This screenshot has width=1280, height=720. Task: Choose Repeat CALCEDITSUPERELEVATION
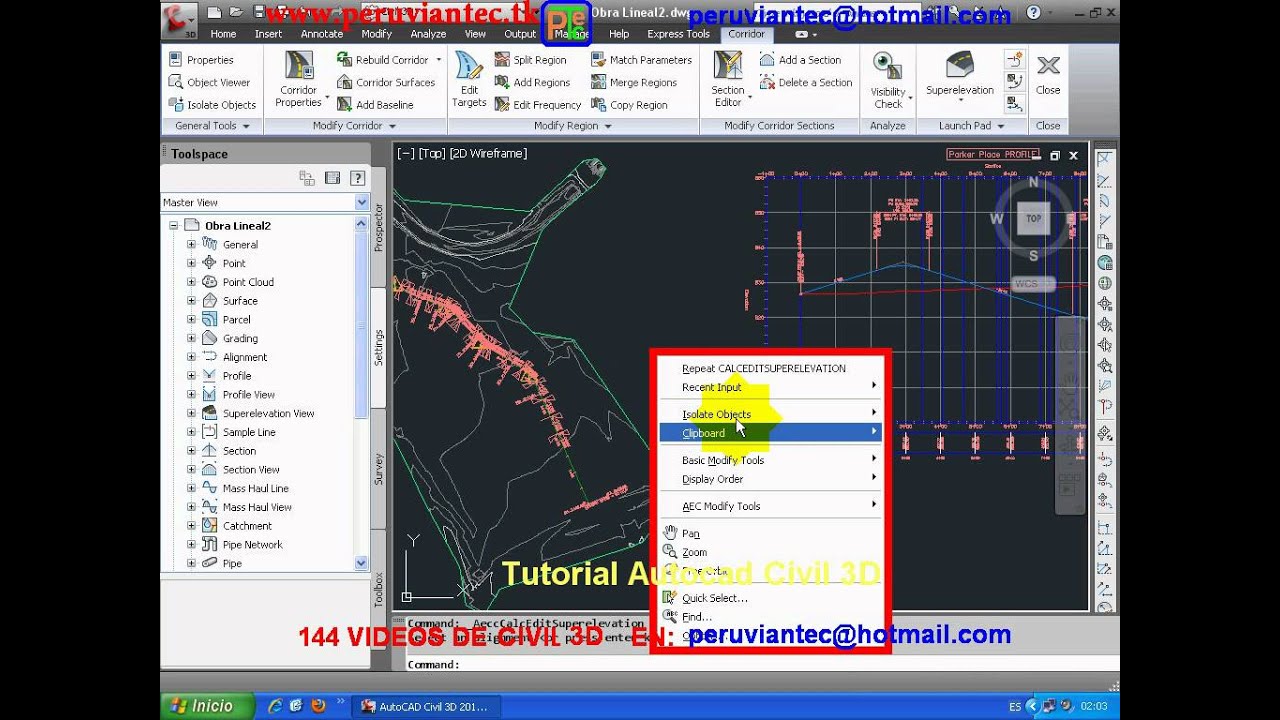pyautogui.click(x=764, y=368)
